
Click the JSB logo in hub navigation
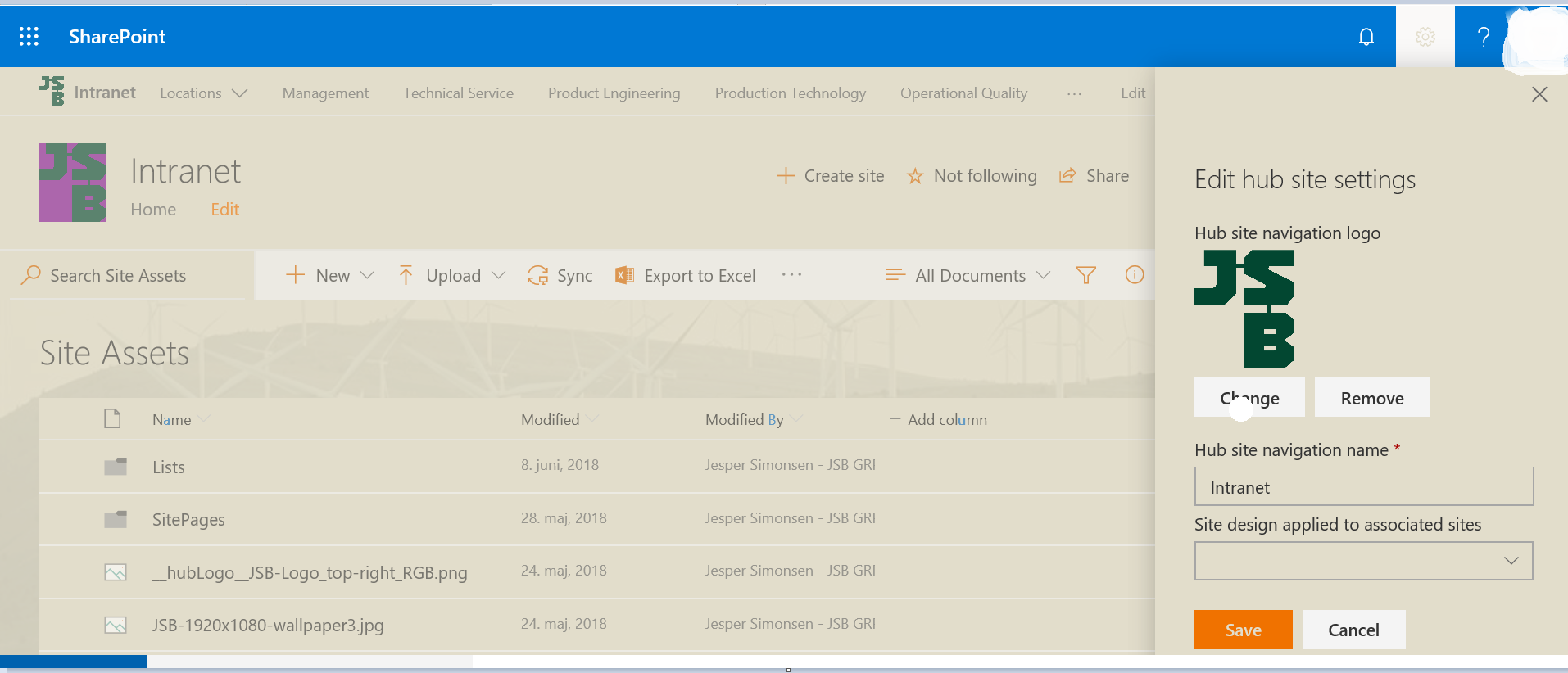click(52, 91)
